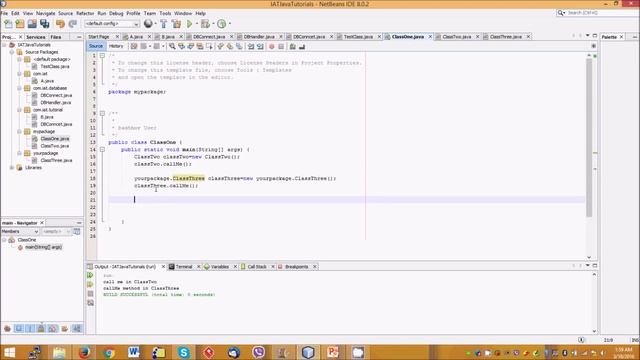The width and height of the screenshot is (640, 360).
Task: Expand the Libraries tree node
Action: (12, 168)
